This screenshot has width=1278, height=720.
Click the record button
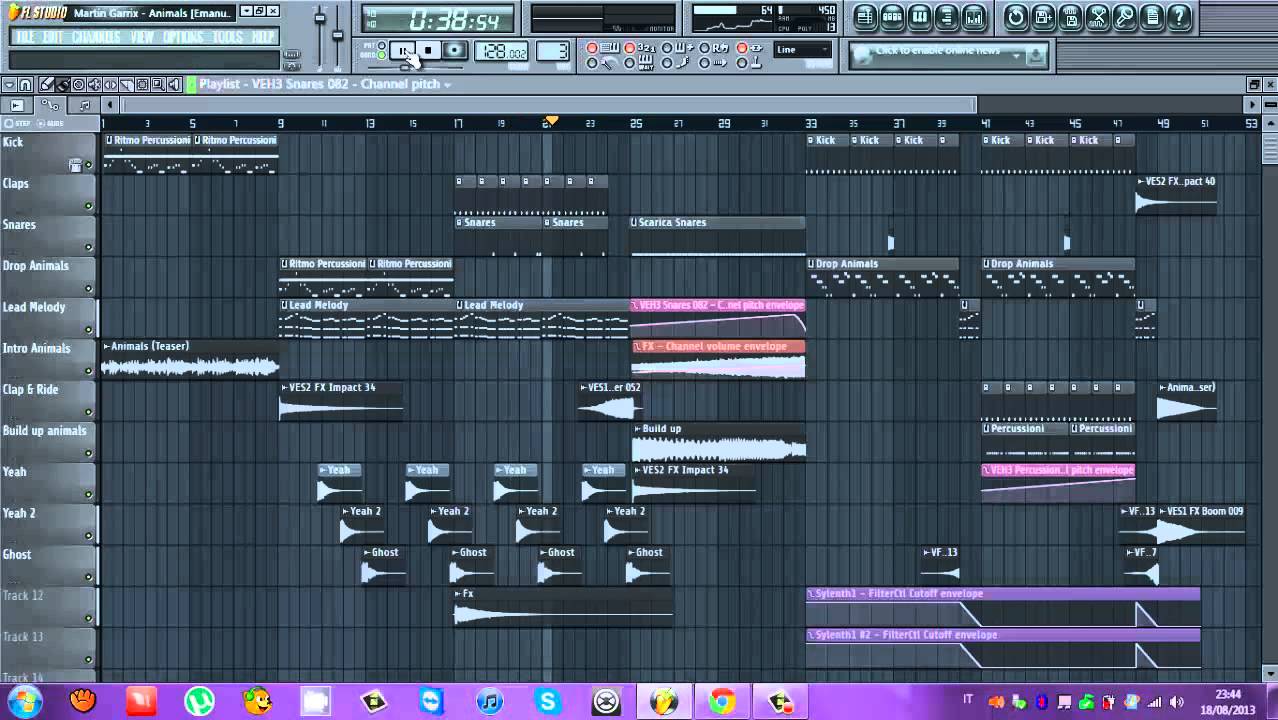(x=454, y=51)
